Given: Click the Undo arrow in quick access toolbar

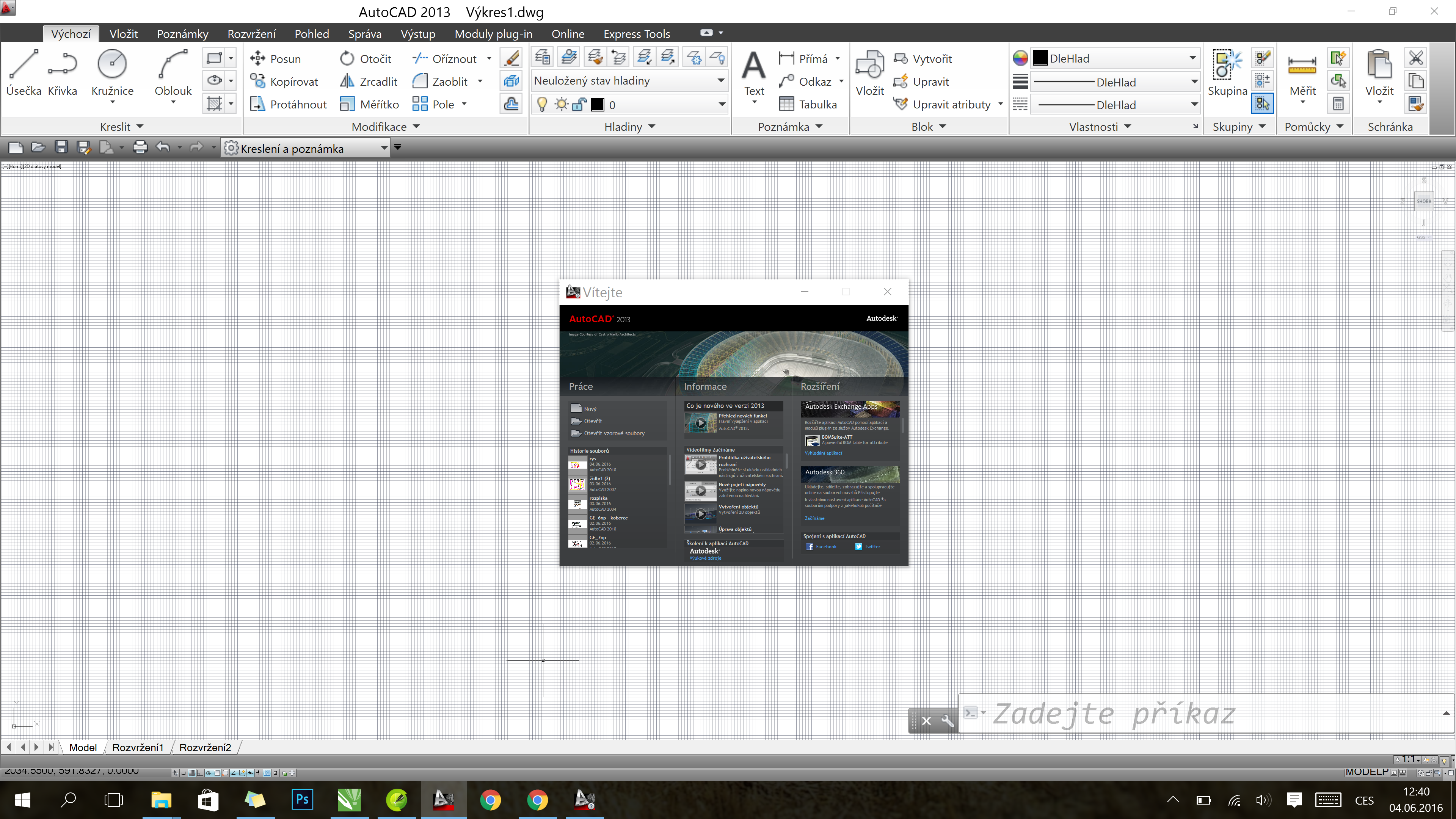Looking at the screenshot, I should tap(163, 147).
